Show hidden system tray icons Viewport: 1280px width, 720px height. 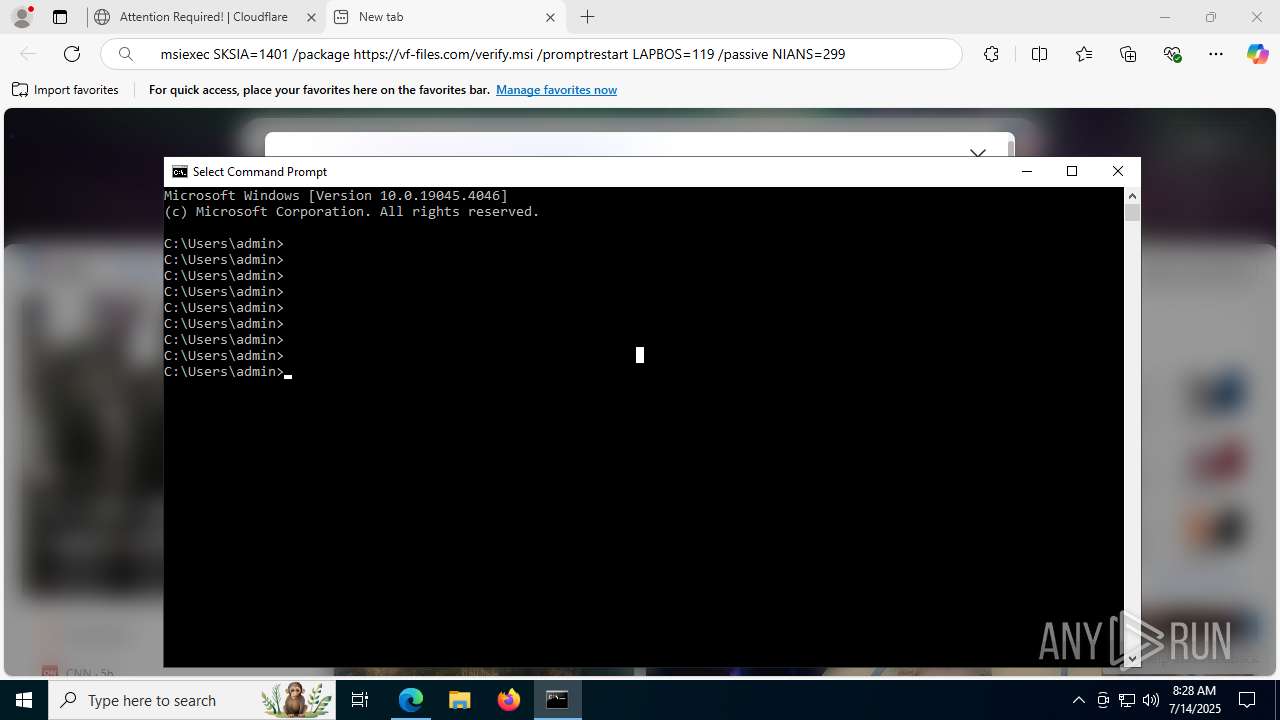1078,700
